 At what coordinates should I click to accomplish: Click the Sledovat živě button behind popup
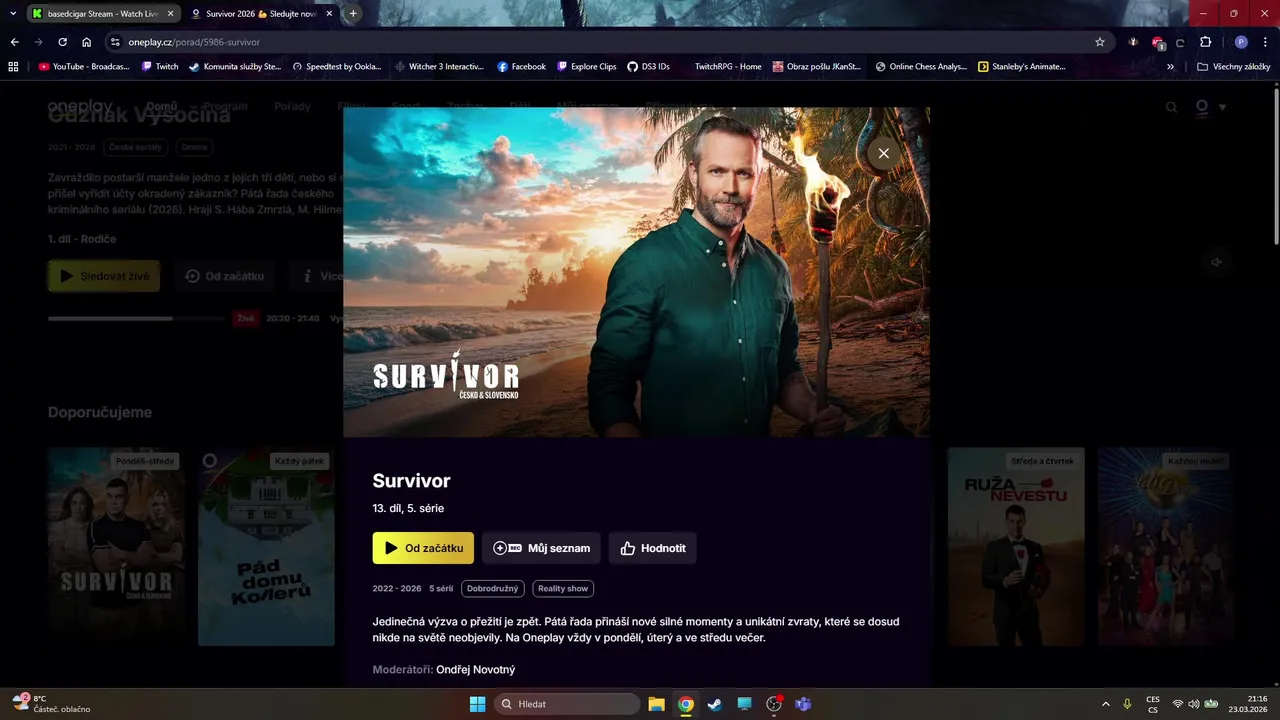(104, 276)
